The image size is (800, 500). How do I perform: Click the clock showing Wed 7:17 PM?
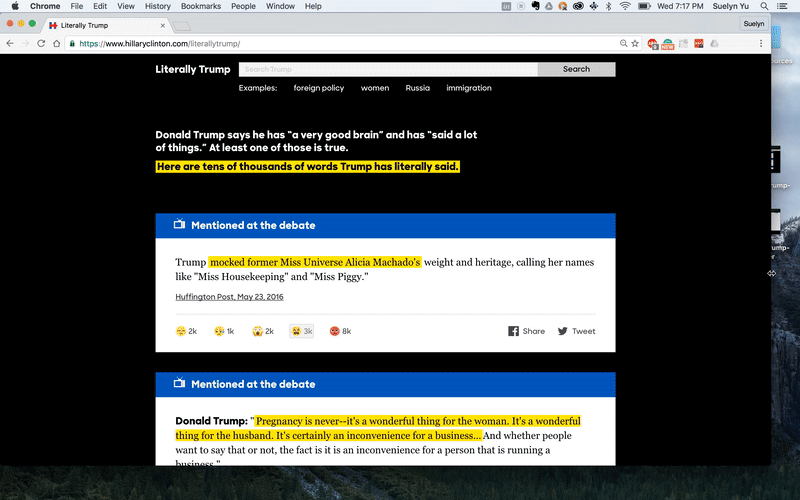[680, 6]
